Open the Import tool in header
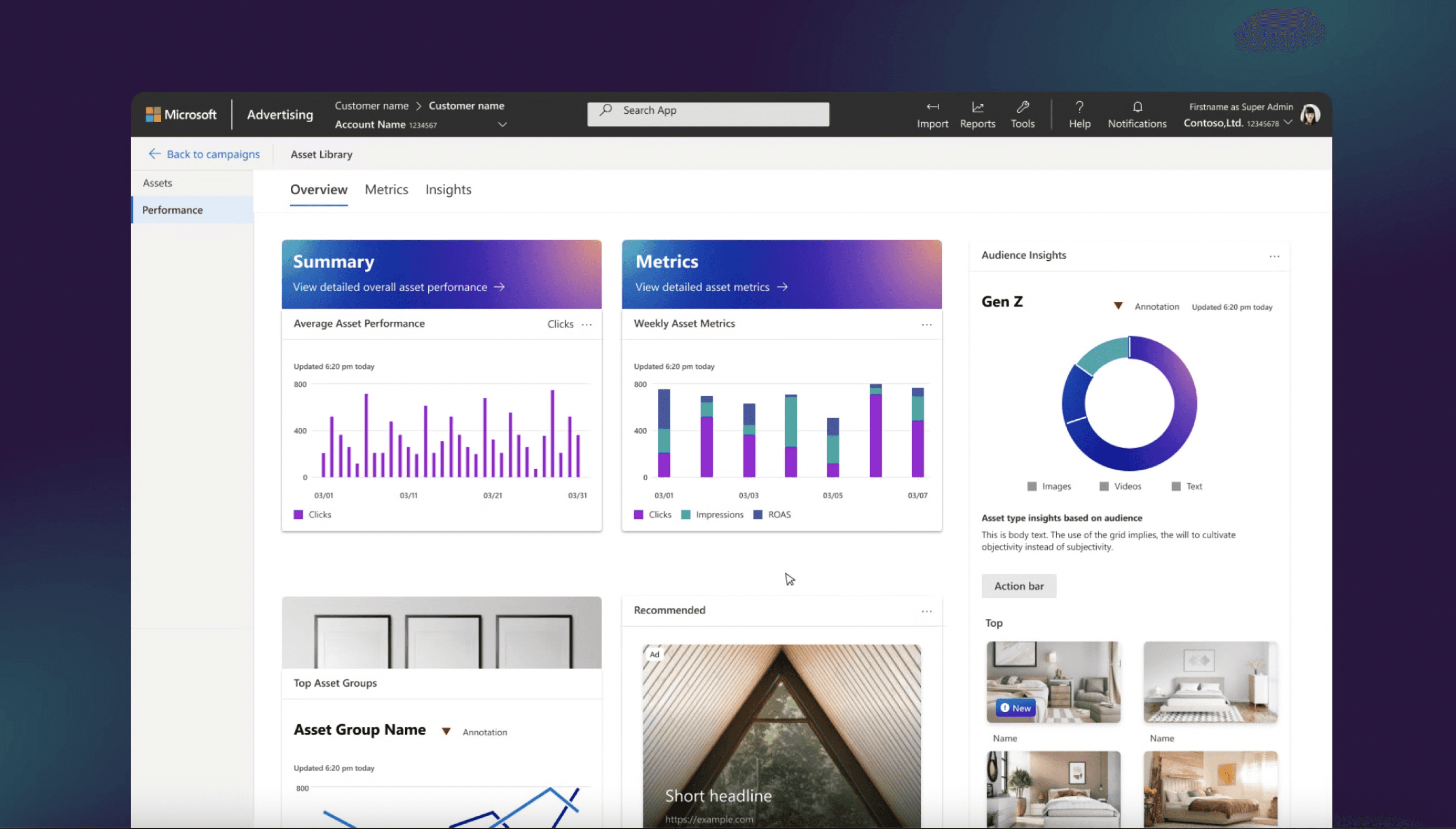The height and width of the screenshot is (829, 1456). click(x=932, y=114)
